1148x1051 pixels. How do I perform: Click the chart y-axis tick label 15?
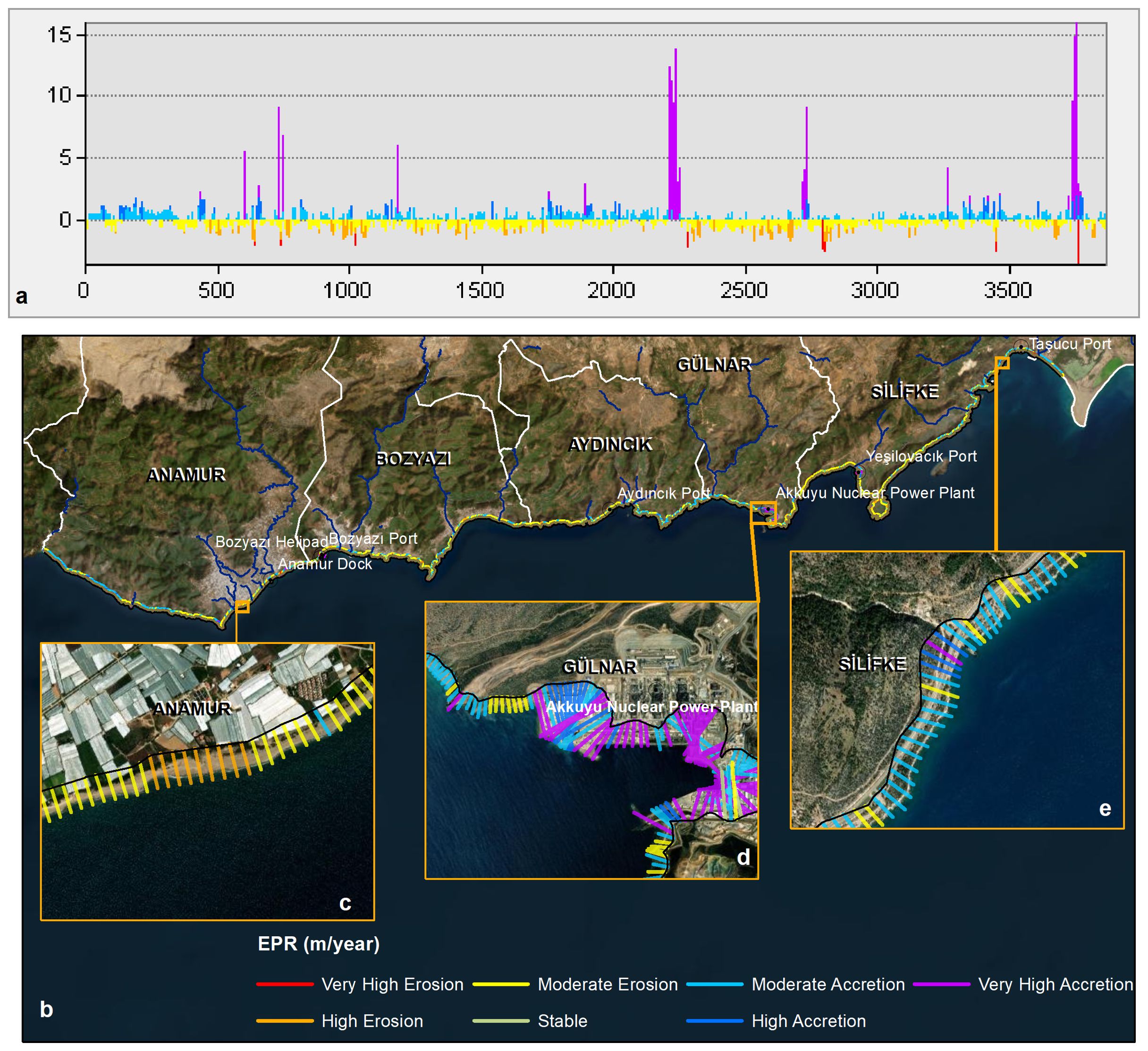[59, 35]
